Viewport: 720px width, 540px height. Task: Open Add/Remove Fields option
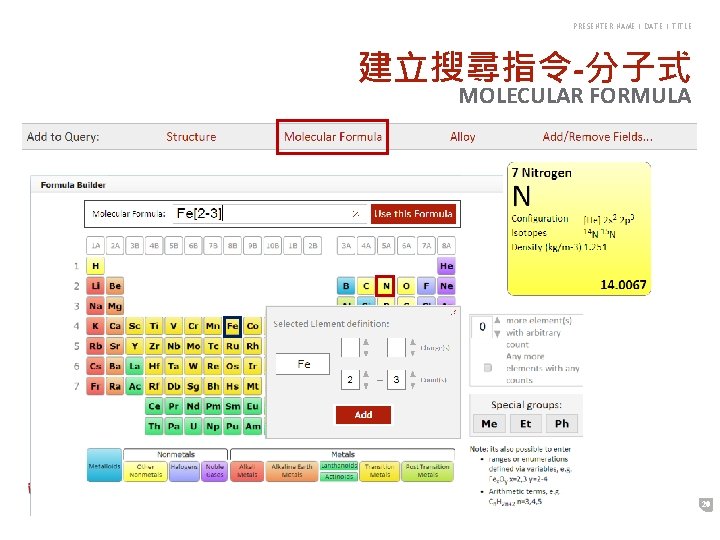[x=597, y=137]
